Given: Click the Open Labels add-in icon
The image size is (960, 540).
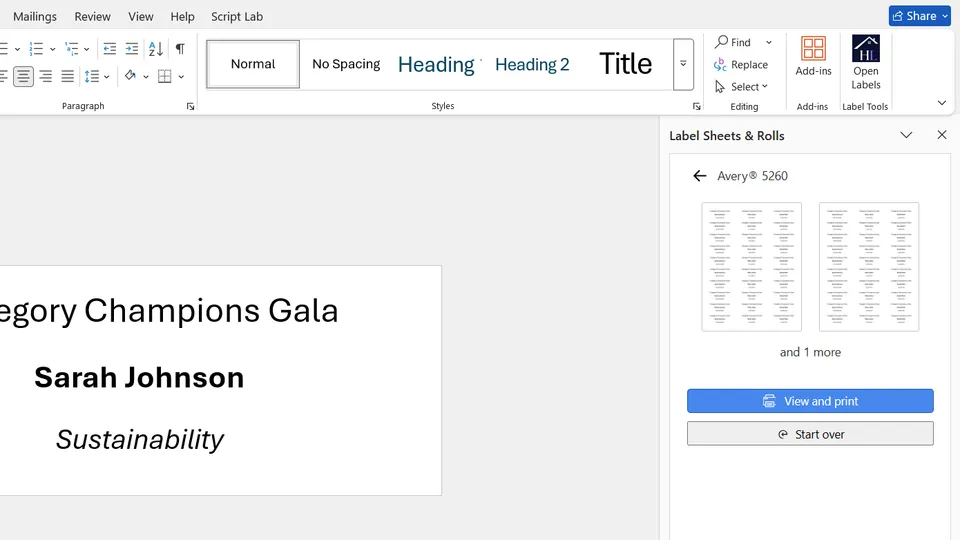Looking at the screenshot, I should click(x=866, y=62).
